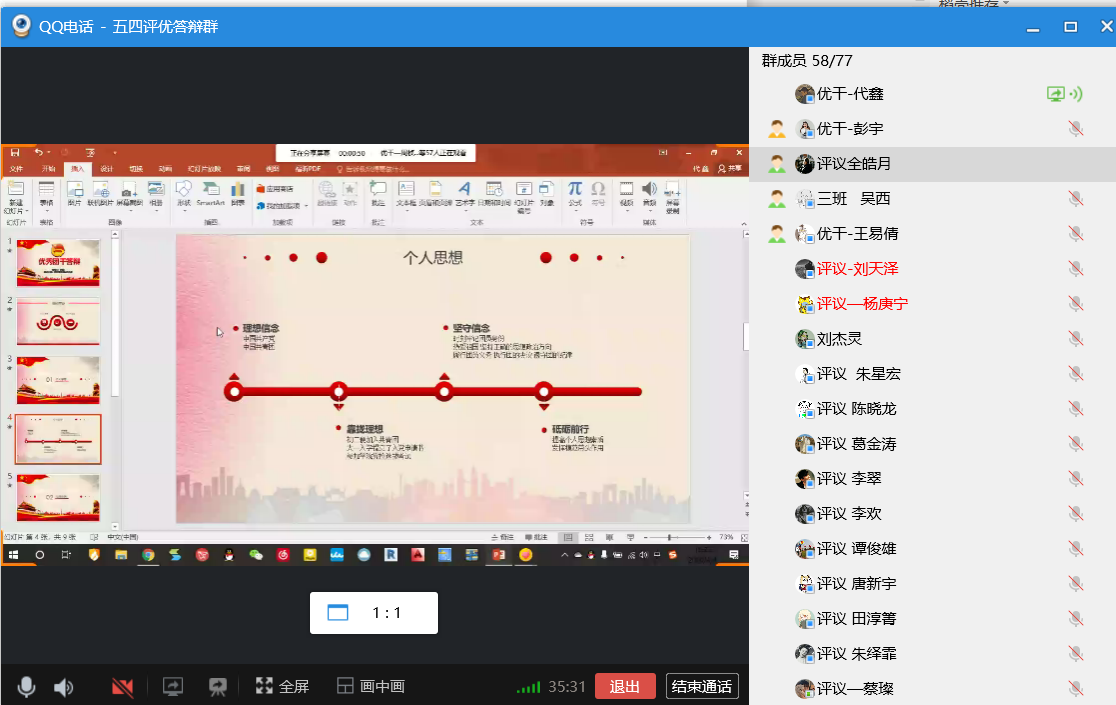1116x705 pixels.
Task: Click avatar of 评议 田淳箐
Action: 804,619
